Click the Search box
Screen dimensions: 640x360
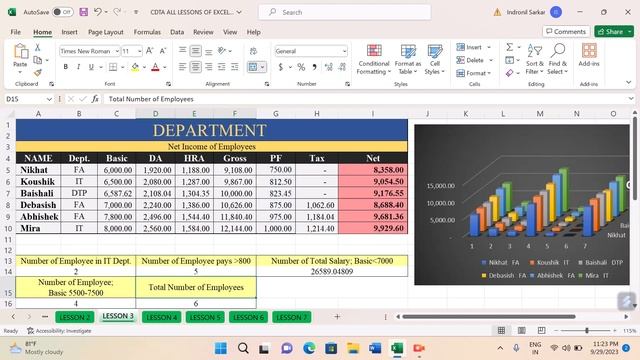(x=345, y=12)
